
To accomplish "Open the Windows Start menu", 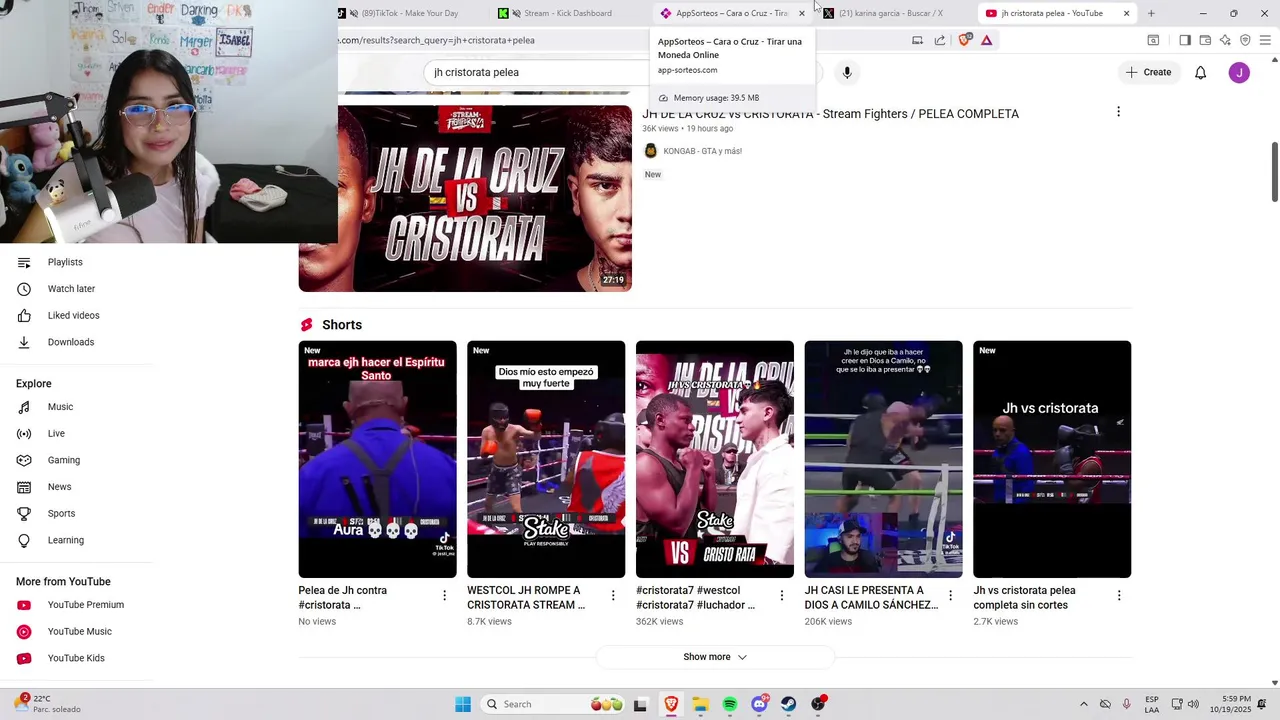I will coord(463,704).
